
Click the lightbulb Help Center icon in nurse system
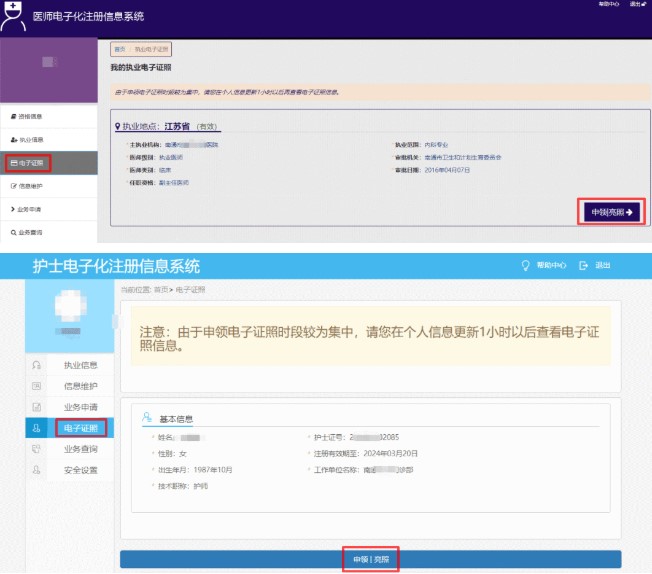coord(522,266)
